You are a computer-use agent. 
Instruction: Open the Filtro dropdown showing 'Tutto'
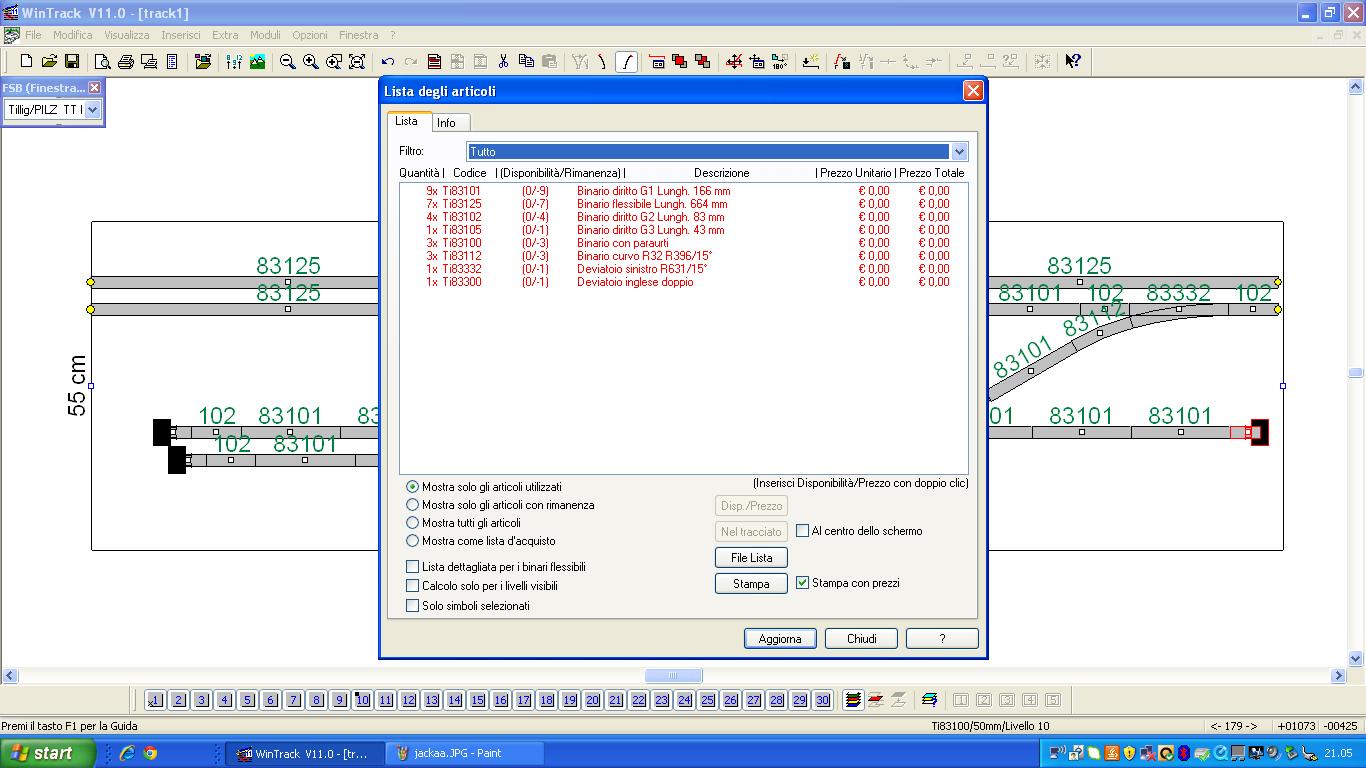pos(718,152)
